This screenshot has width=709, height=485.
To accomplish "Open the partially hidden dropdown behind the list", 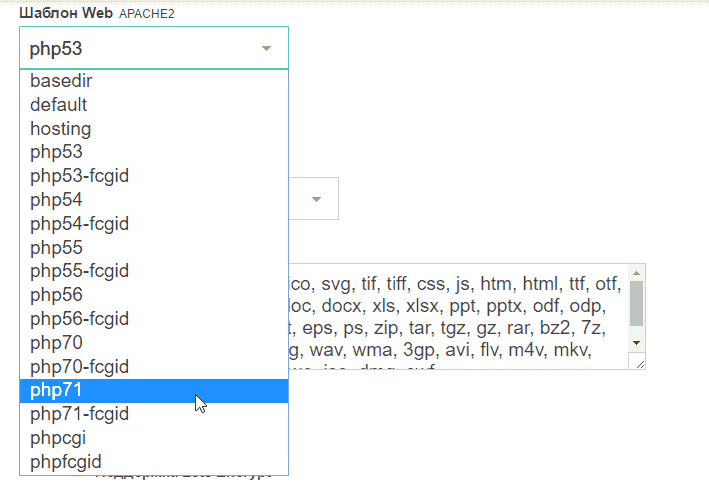I will point(316,199).
